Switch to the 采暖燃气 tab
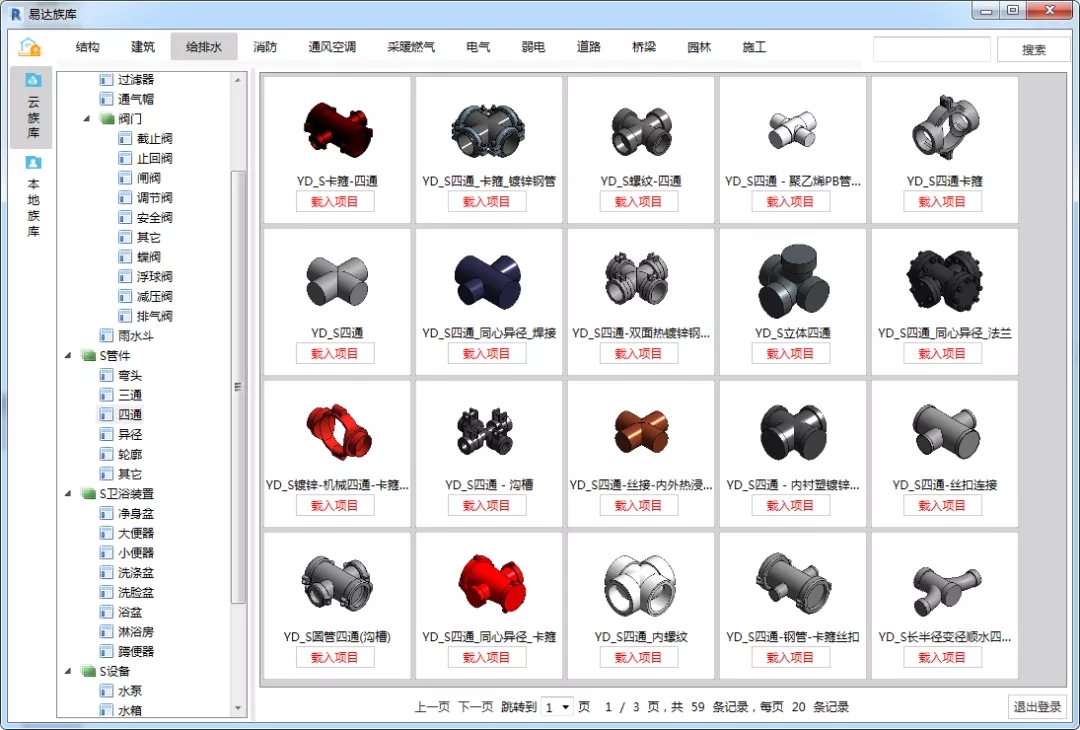 tap(411, 47)
